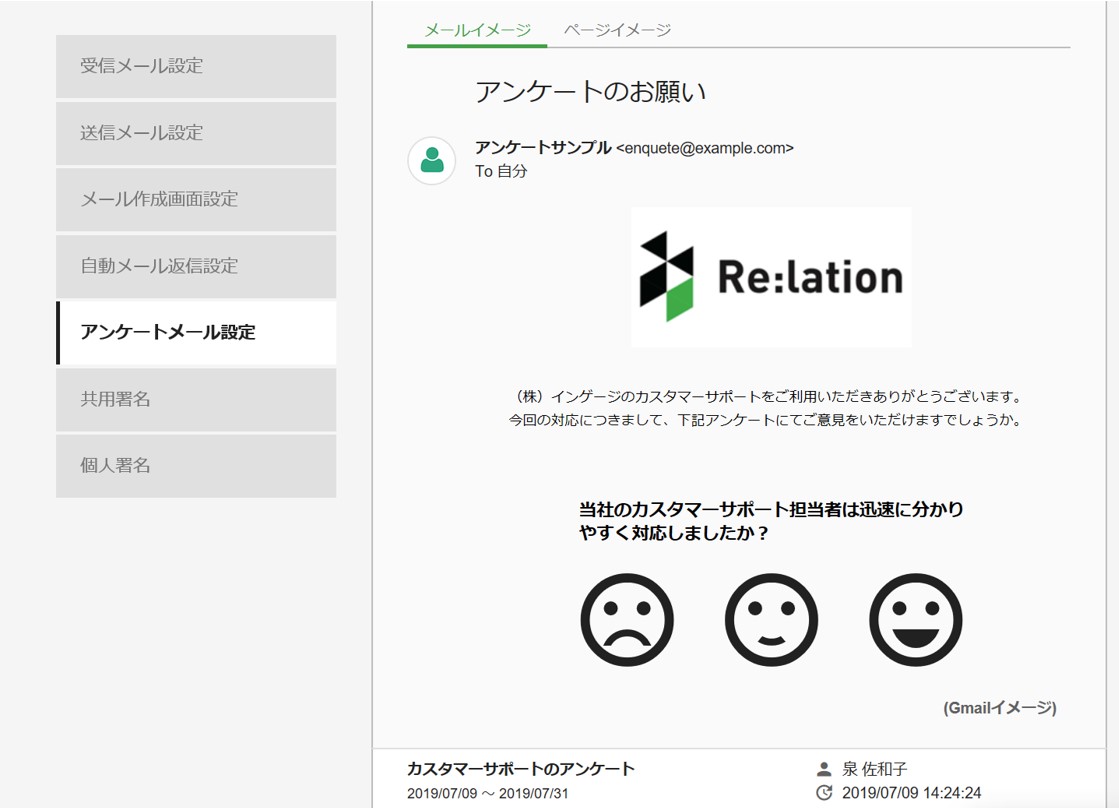Click the survey question 当社のカスタマーサポート担当者は…

(x=771, y=521)
